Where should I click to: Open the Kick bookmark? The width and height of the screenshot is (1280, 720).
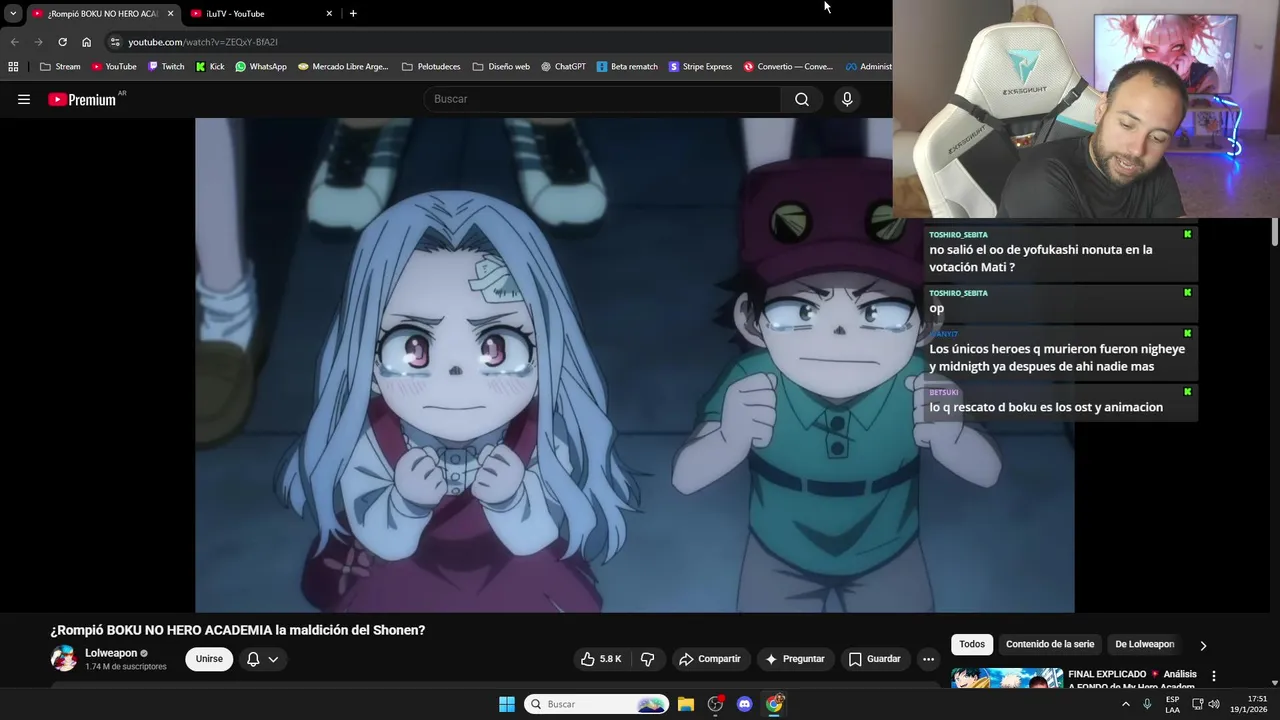pyautogui.click(x=210, y=67)
